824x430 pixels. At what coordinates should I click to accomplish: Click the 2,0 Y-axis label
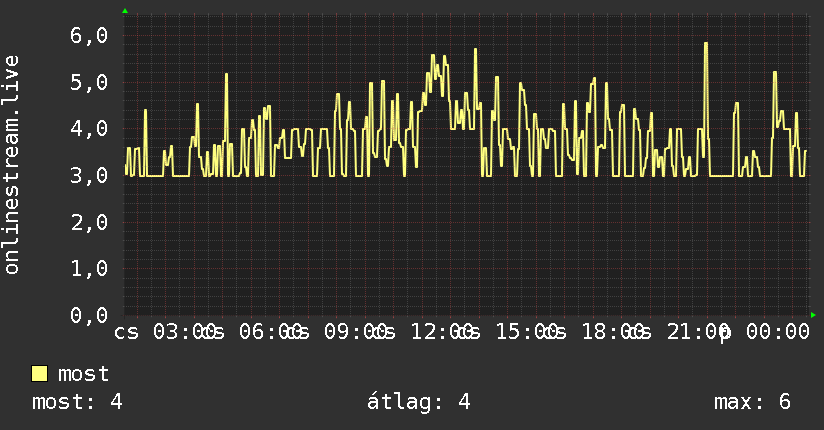point(89,222)
